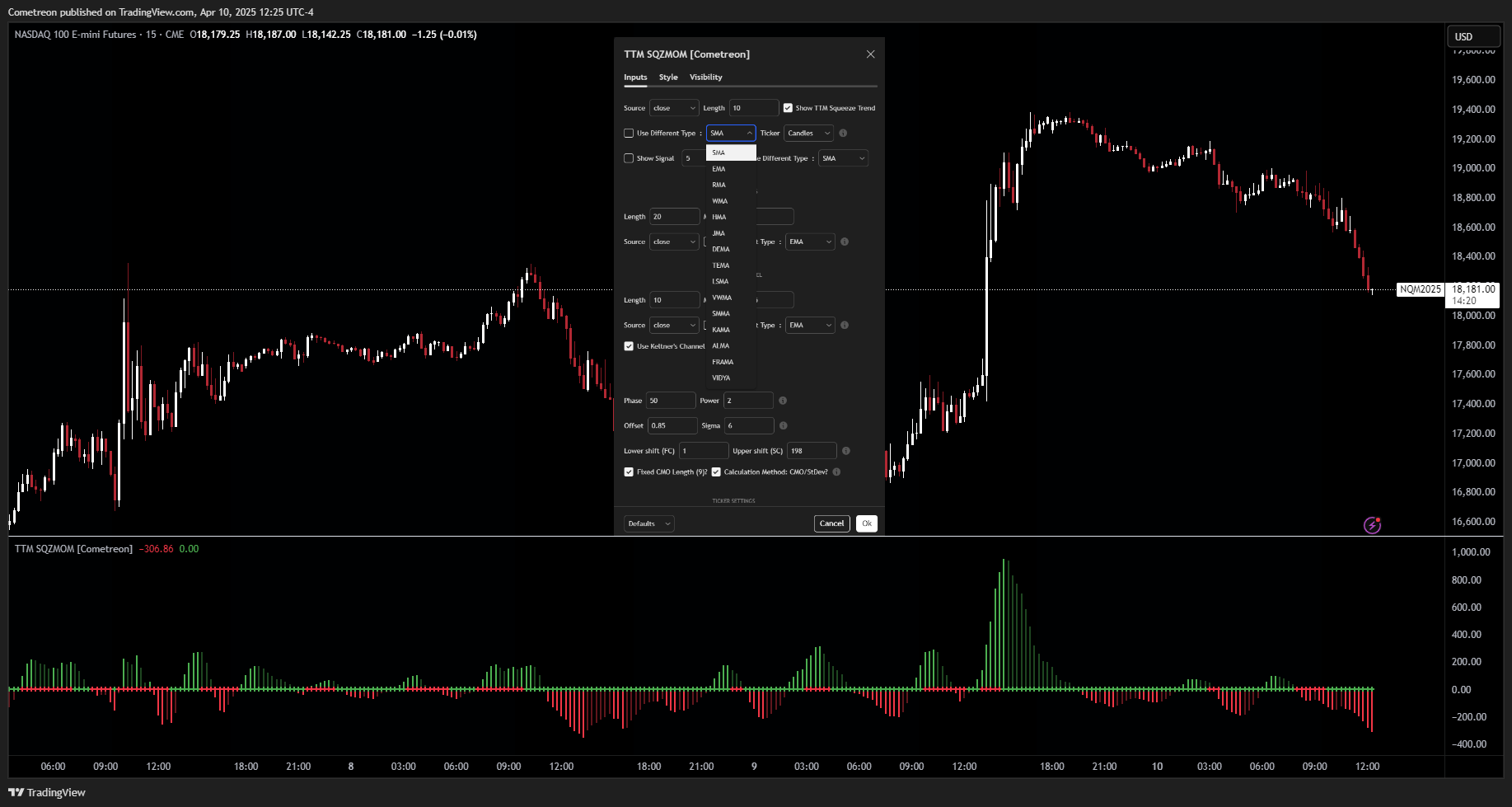This screenshot has height=807, width=1512.
Task: Switch to the Style tab
Action: pyautogui.click(x=668, y=77)
